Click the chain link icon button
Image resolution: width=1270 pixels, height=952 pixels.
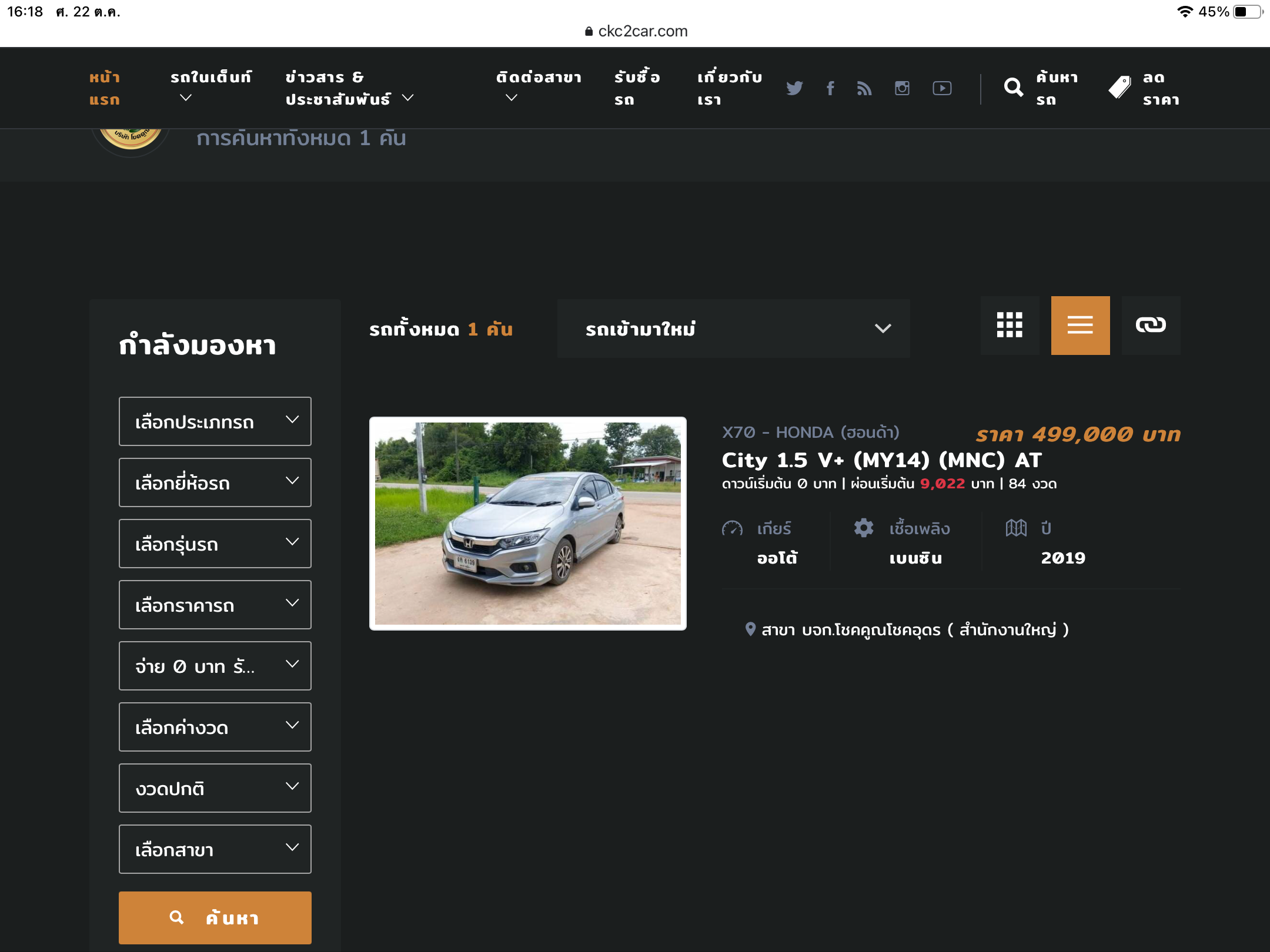(x=1151, y=326)
